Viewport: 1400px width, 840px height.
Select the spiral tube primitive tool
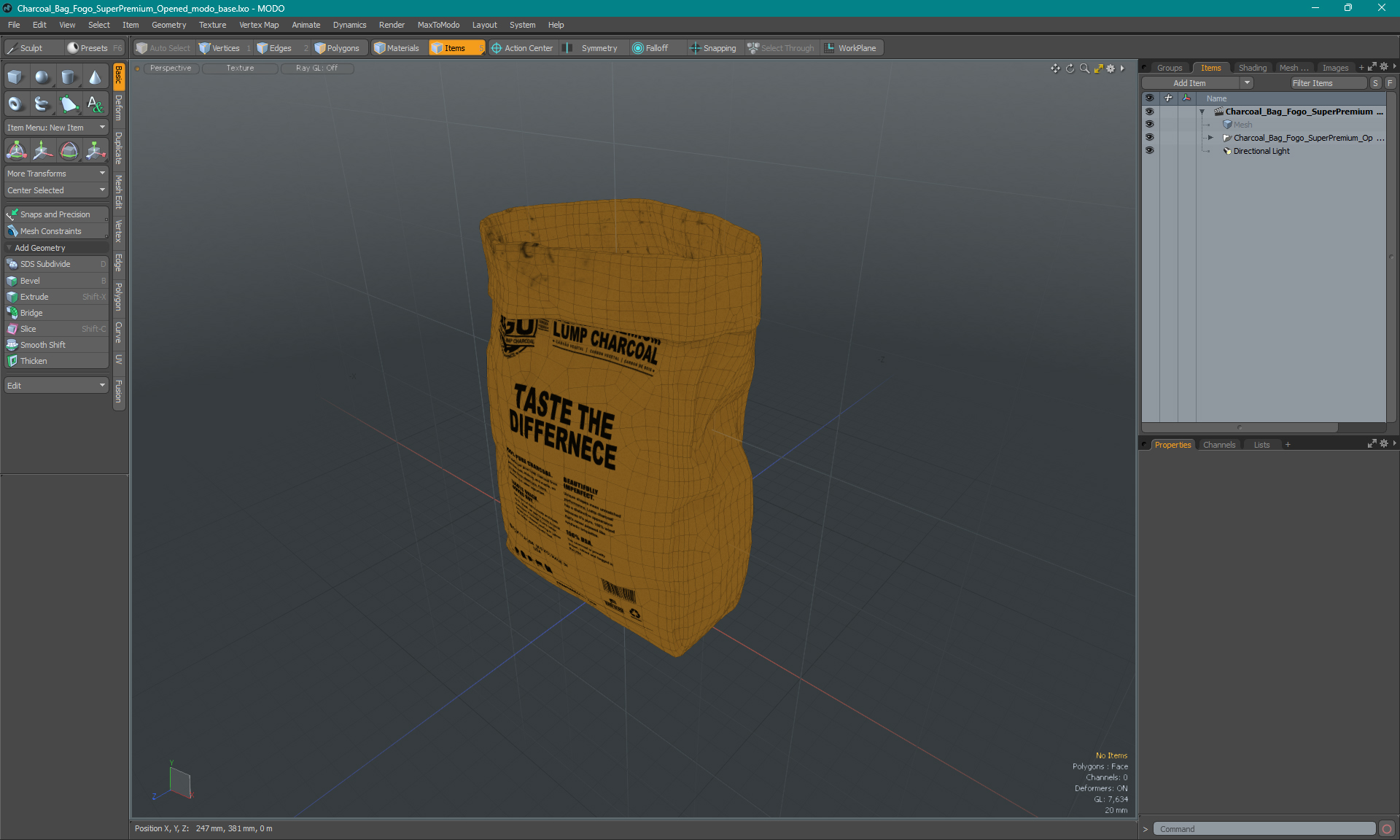click(x=42, y=104)
